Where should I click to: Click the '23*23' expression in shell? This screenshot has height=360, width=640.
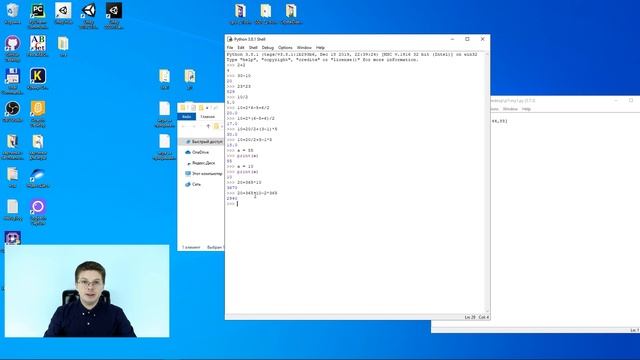tap(244, 87)
